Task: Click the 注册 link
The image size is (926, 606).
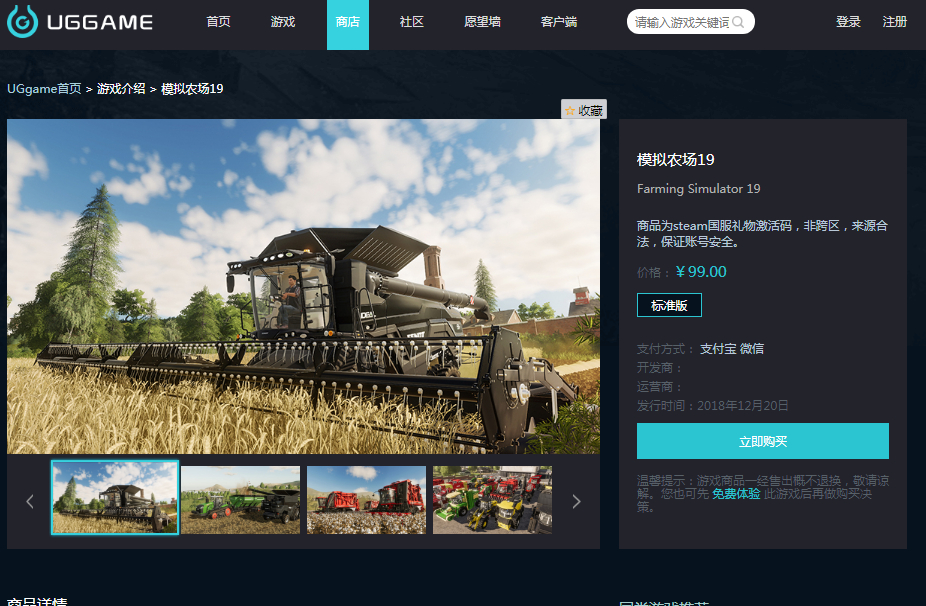Action: coord(895,22)
